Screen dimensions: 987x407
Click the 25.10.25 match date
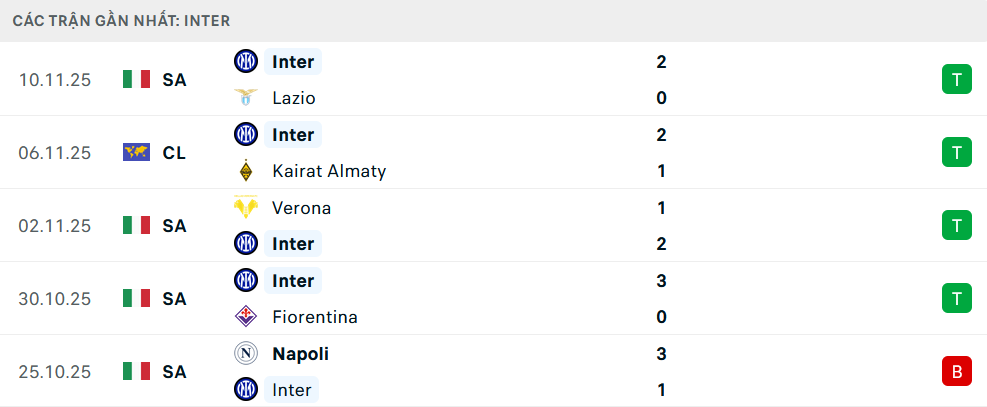click(x=55, y=372)
